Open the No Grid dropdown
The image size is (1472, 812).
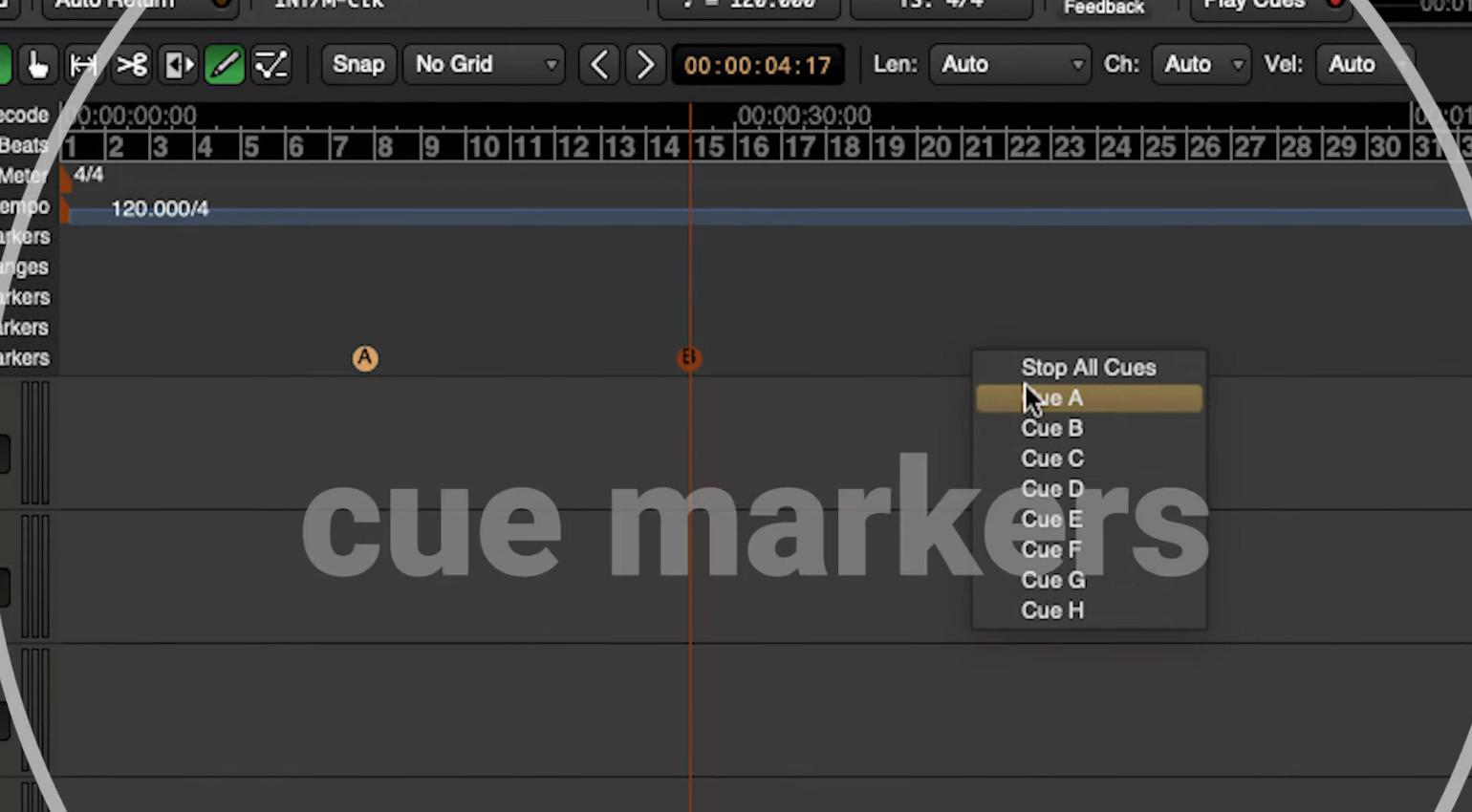point(484,65)
